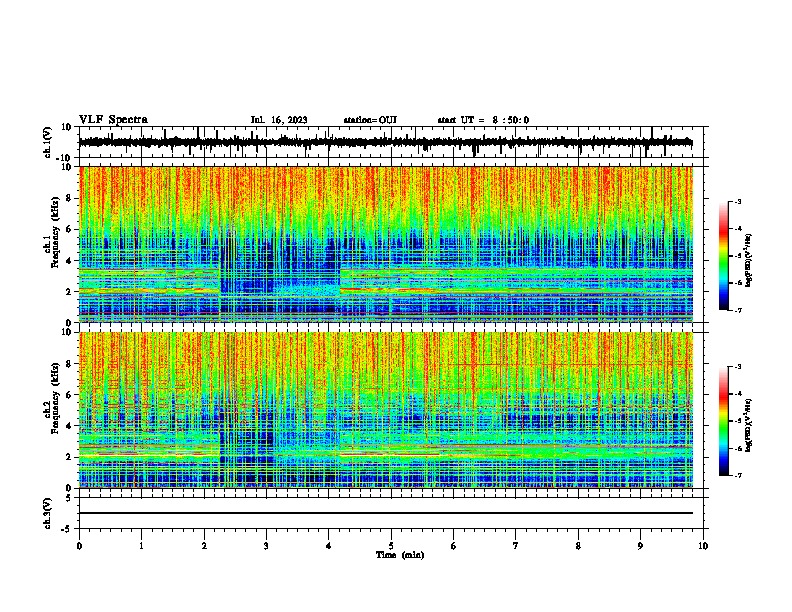Click the ch.3 axis tick label "-5"
The image size is (792, 612).
click(68, 529)
